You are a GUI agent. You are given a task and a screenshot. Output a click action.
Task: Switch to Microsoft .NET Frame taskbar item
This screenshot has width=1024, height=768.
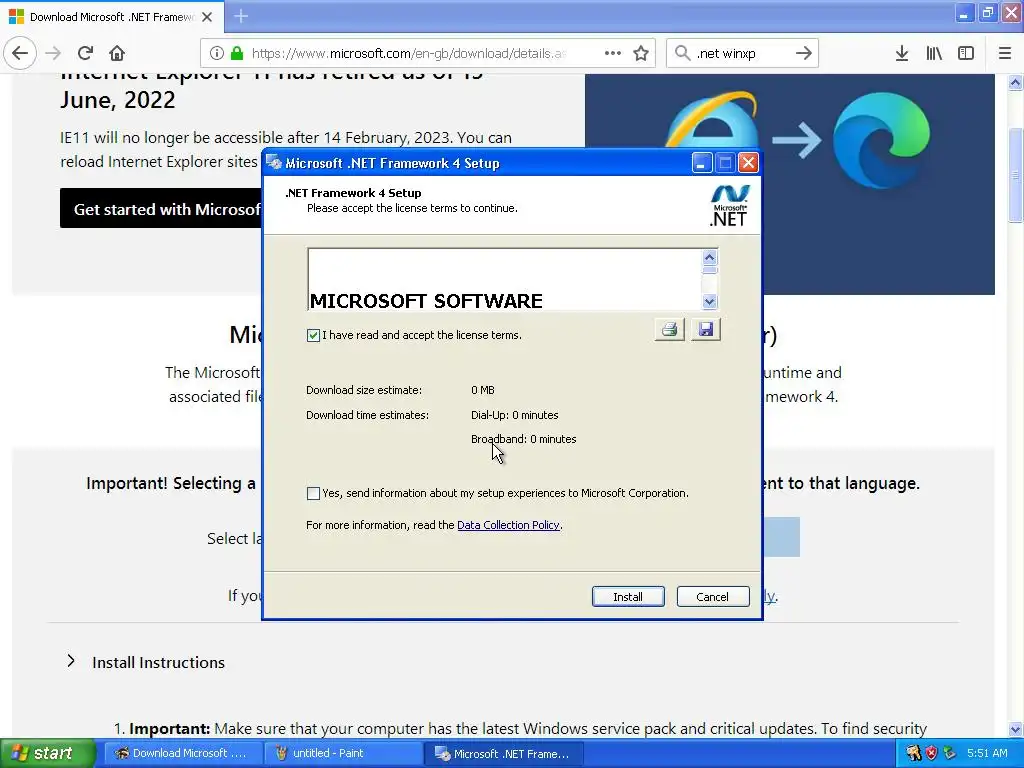(504, 754)
